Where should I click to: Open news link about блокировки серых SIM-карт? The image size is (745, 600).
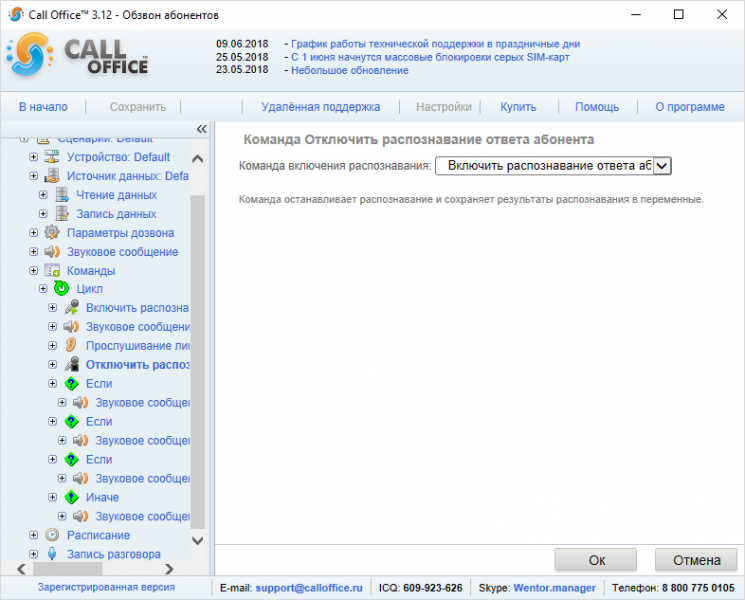coord(430,57)
